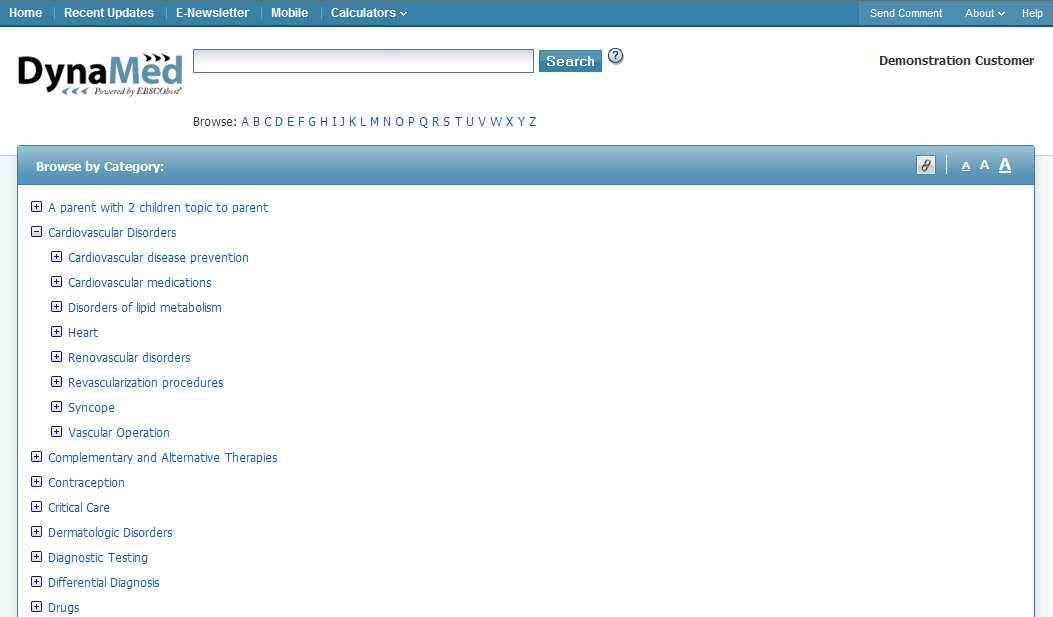The width and height of the screenshot is (1053, 617).
Task: Click Send Comment in the top bar
Action: (x=906, y=13)
